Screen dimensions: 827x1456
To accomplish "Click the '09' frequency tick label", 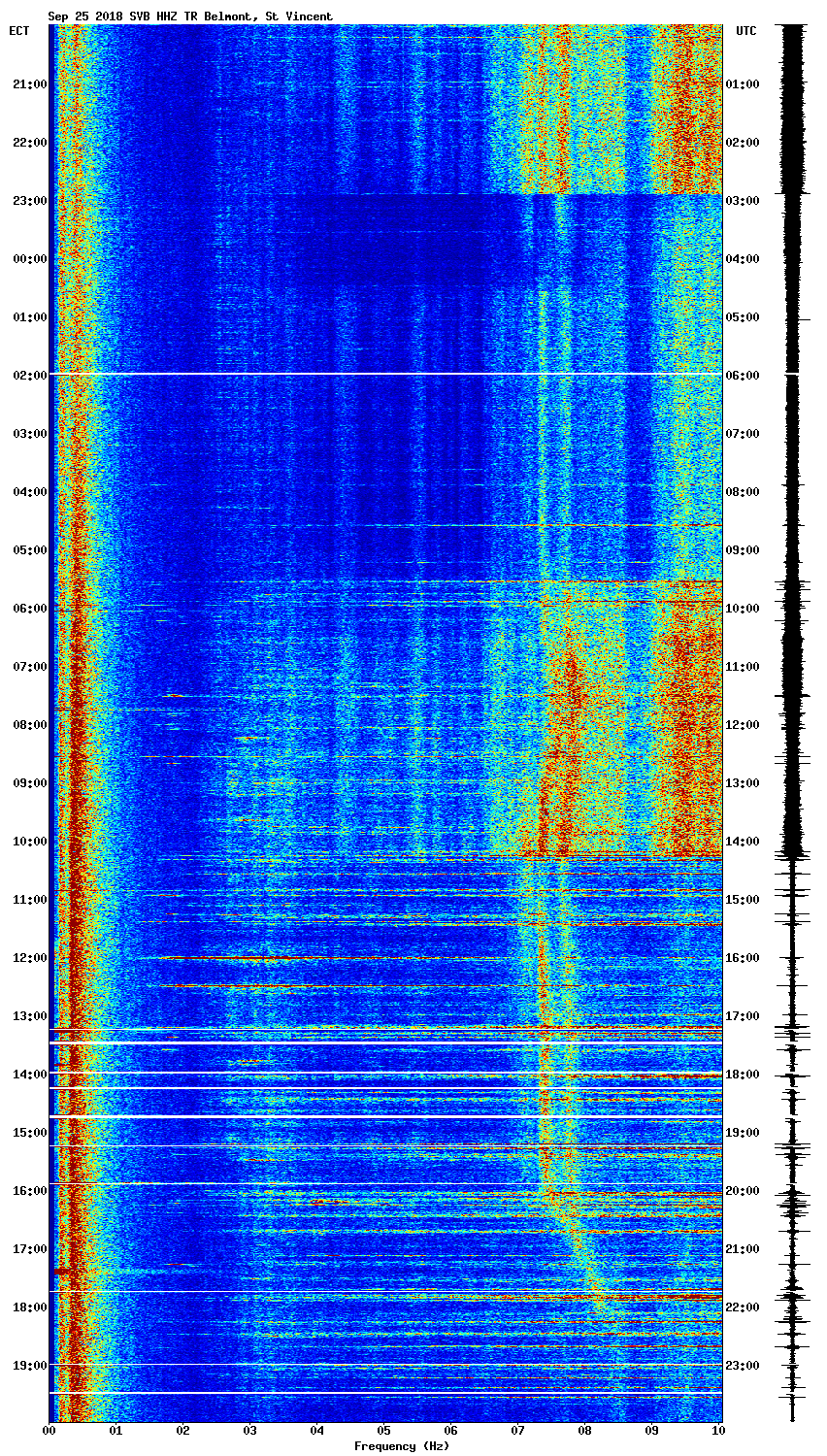I will click(652, 1431).
